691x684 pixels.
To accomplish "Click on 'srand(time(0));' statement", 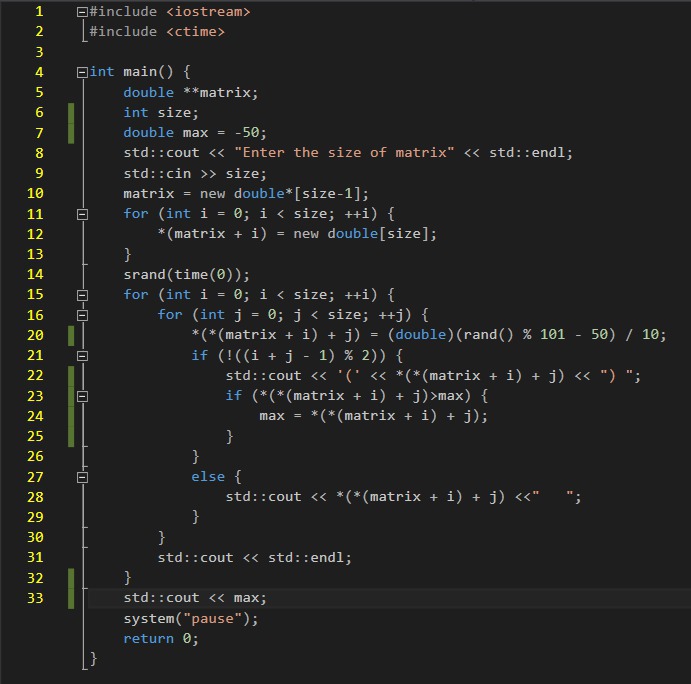I will click(x=187, y=275).
